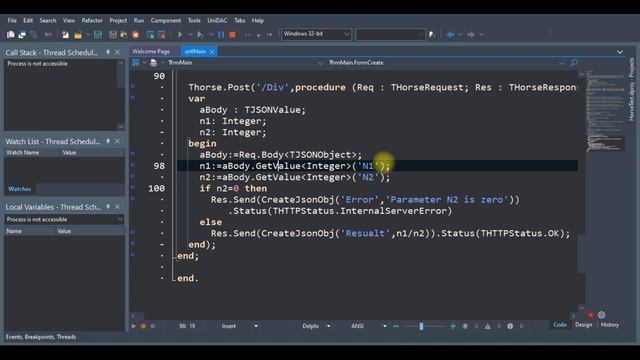Click the blue Back navigation arrow

(x=450, y=35)
